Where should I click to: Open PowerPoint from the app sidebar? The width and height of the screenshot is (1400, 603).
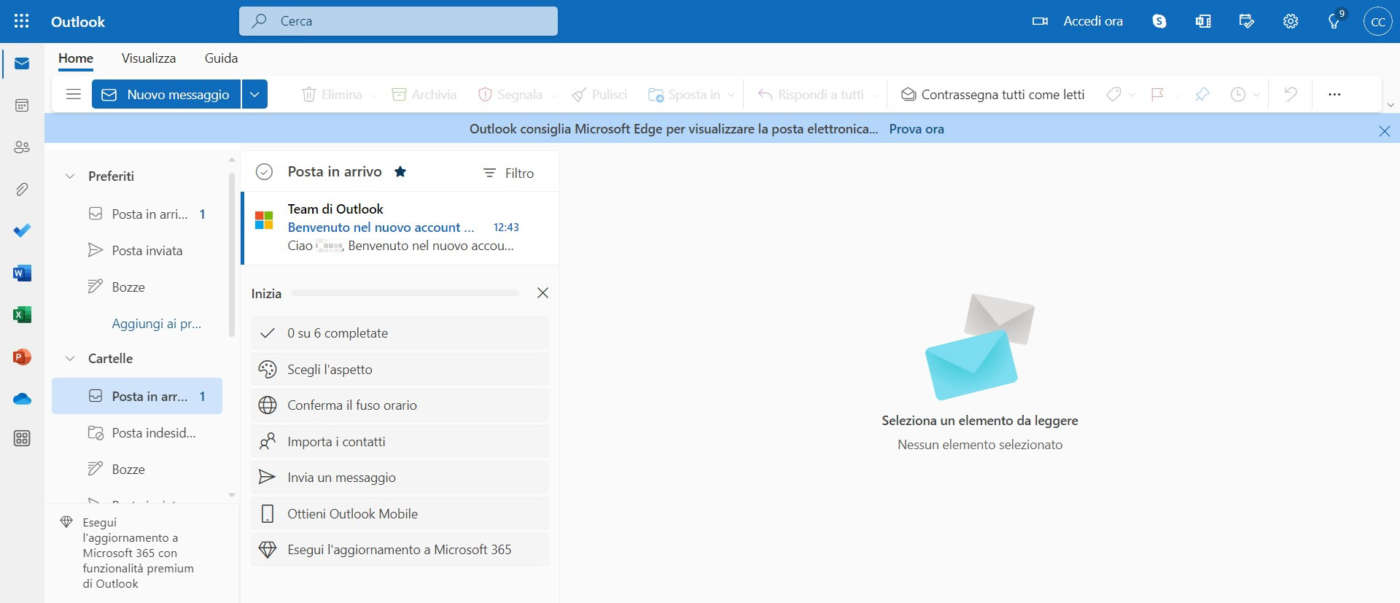coord(22,357)
